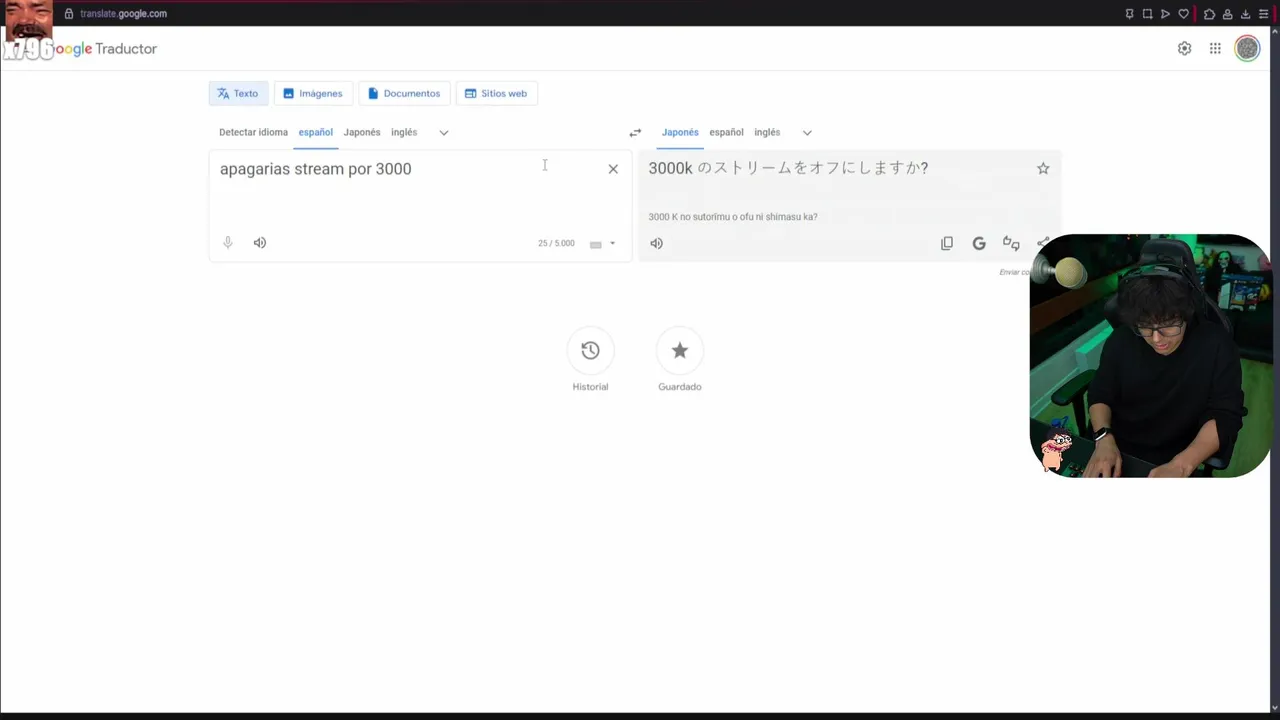Expand the target language list

tap(807, 132)
